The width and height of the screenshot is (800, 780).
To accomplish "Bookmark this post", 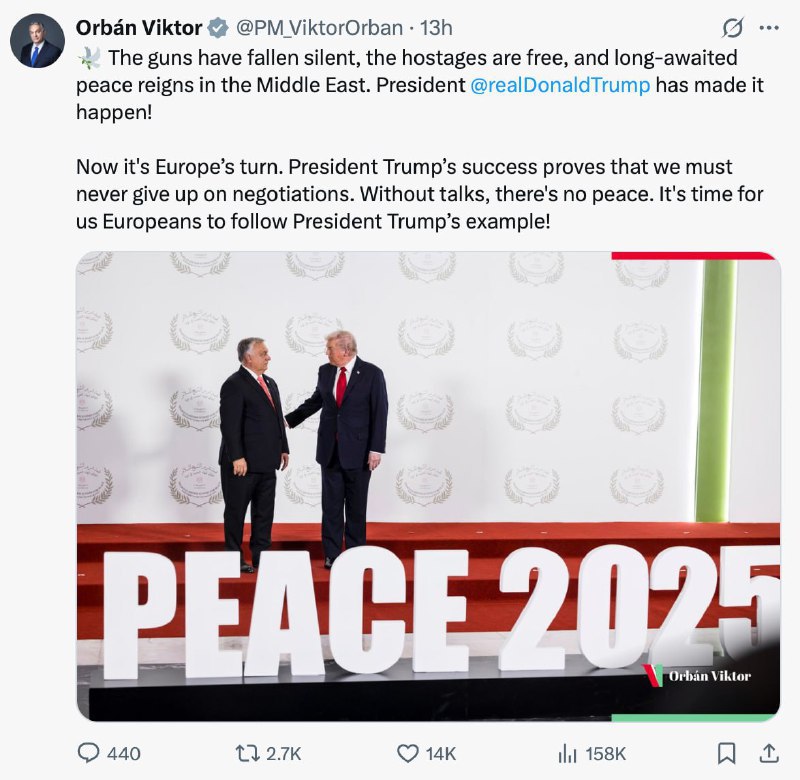I will (x=728, y=752).
